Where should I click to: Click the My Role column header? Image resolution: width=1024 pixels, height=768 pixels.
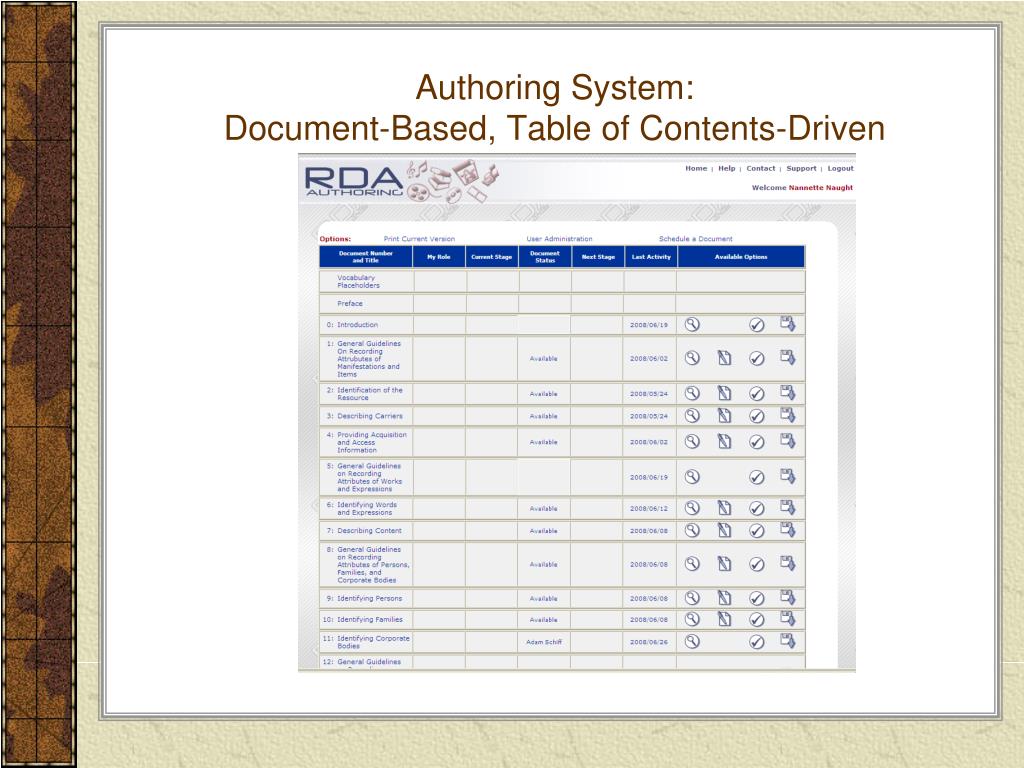[439, 257]
